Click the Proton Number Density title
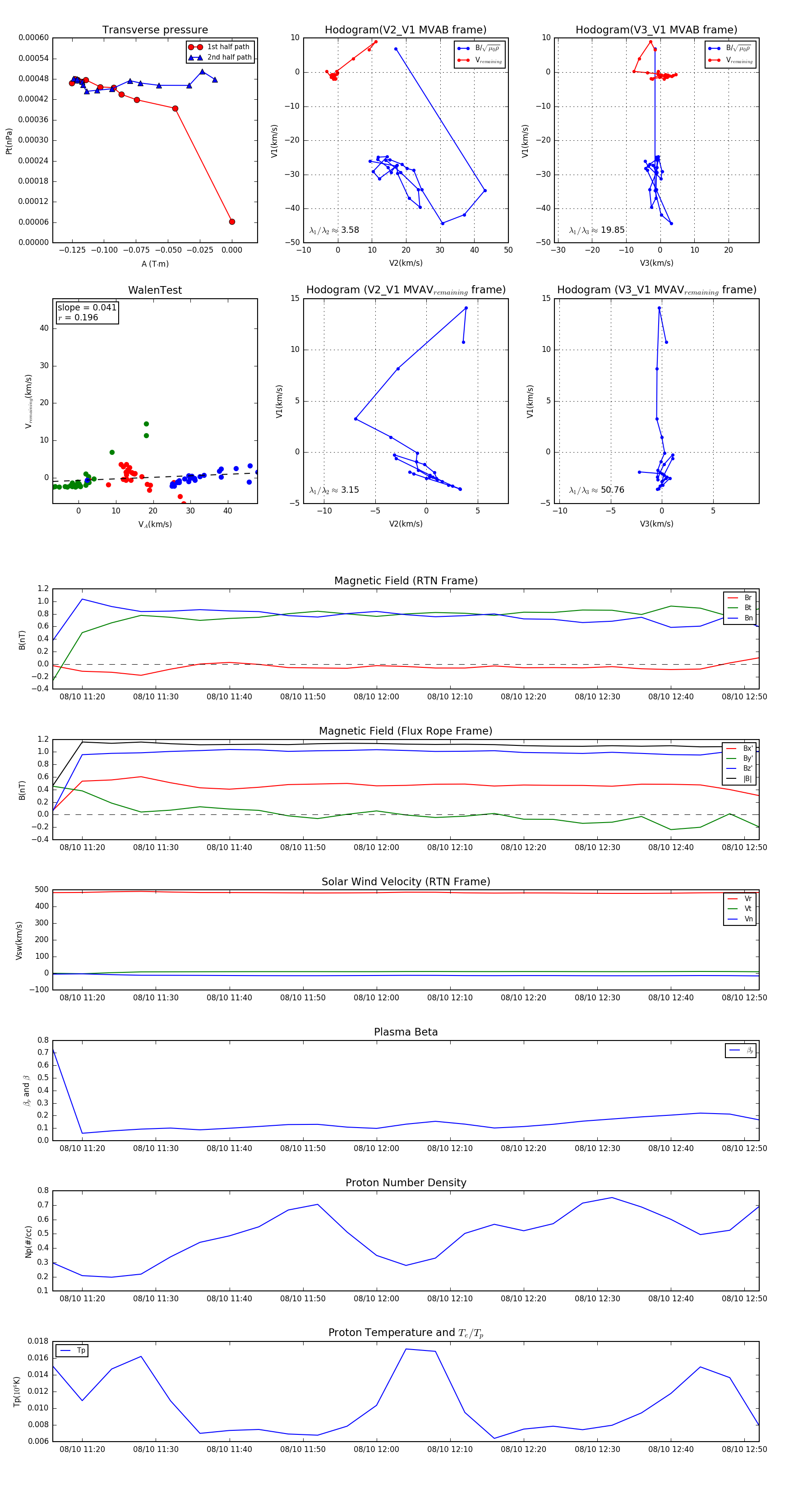 click(406, 1182)
